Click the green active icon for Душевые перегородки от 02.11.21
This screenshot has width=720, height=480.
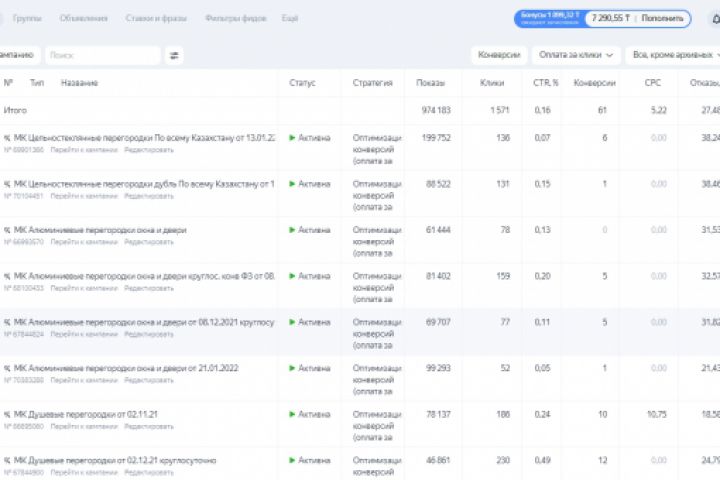coord(292,414)
